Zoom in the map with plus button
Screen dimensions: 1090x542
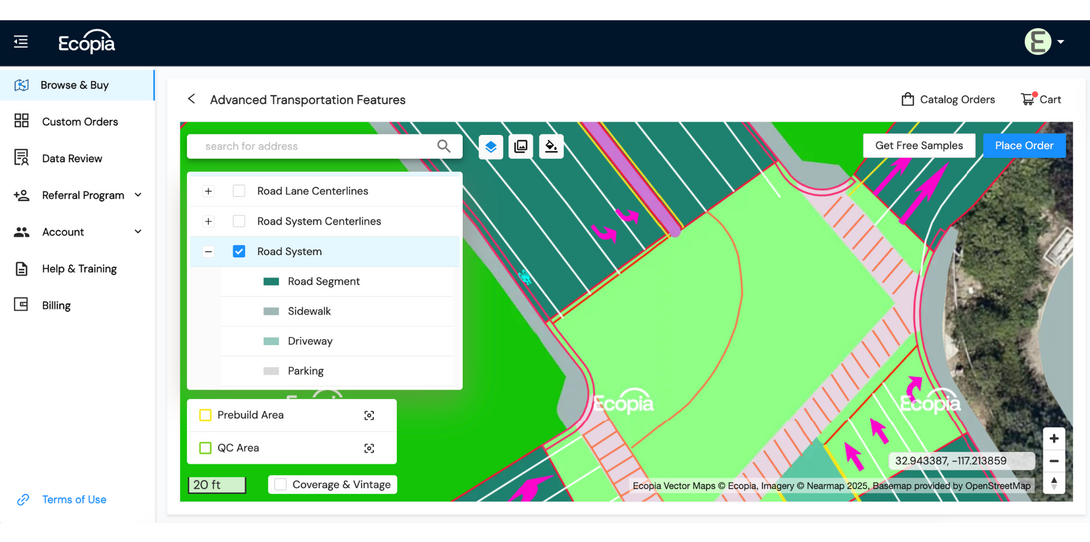pos(1054,438)
